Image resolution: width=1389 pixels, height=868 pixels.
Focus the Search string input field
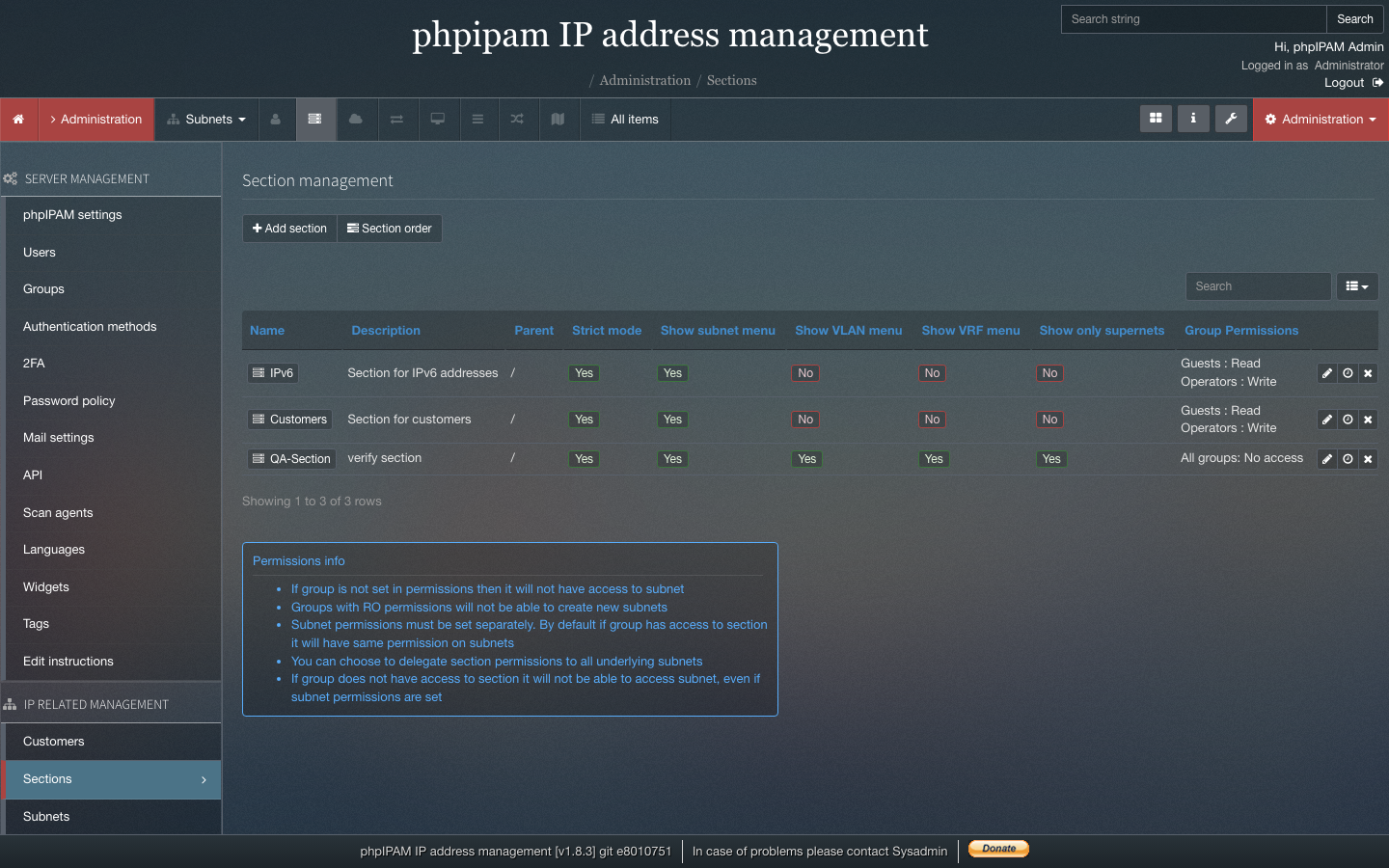pos(1194,19)
